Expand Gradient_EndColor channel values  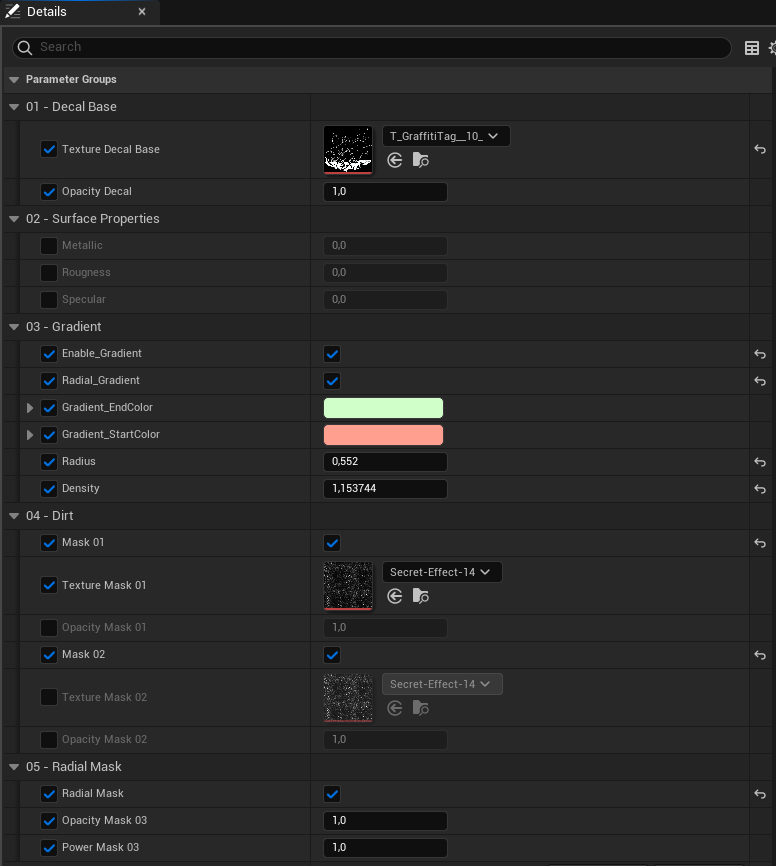click(x=30, y=408)
